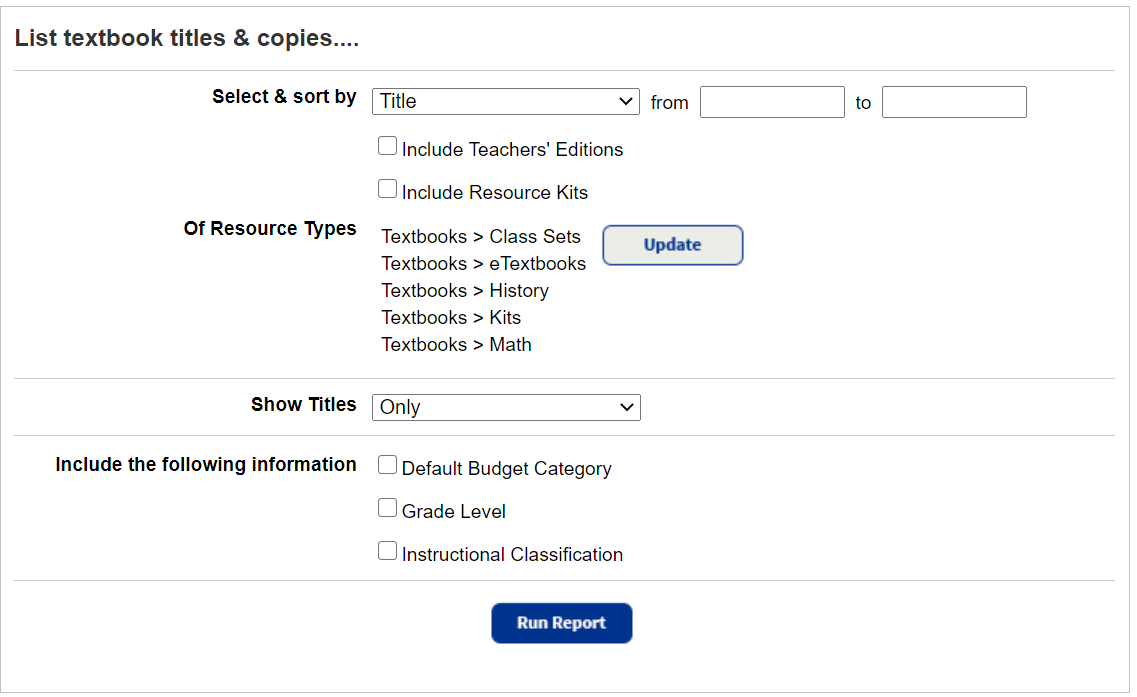1137x697 pixels.
Task: Select Textbooks > Class Sets resource type
Action: click(x=481, y=236)
